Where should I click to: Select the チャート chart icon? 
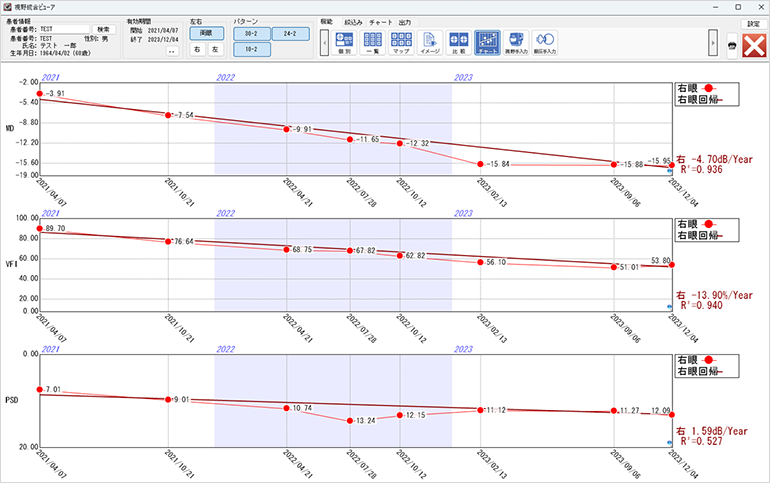point(488,42)
